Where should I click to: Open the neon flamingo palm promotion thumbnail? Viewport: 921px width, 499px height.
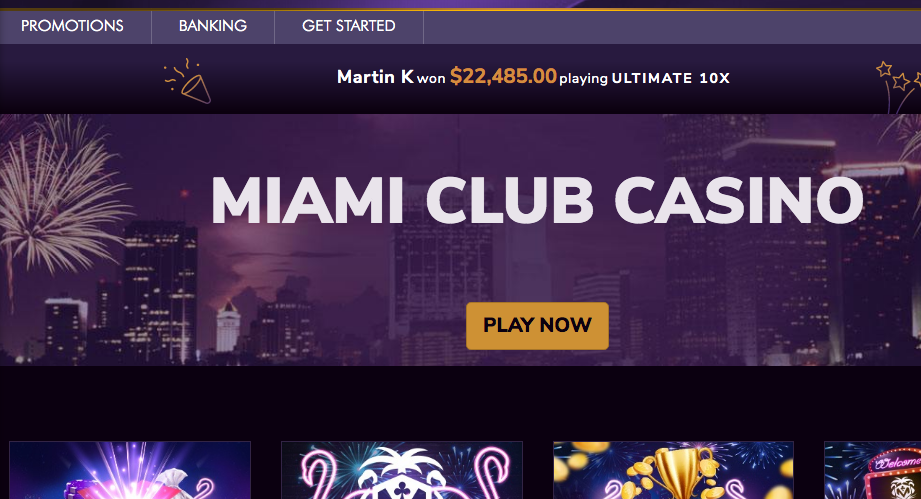(402, 470)
